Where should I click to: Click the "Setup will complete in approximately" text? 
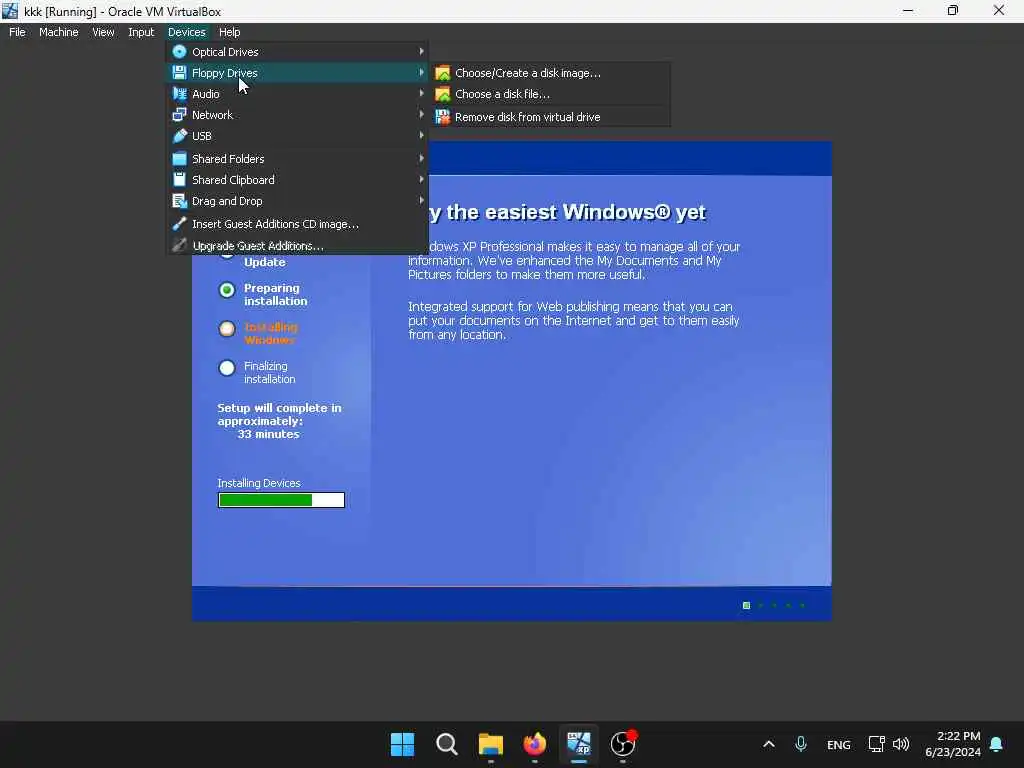tap(280, 415)
